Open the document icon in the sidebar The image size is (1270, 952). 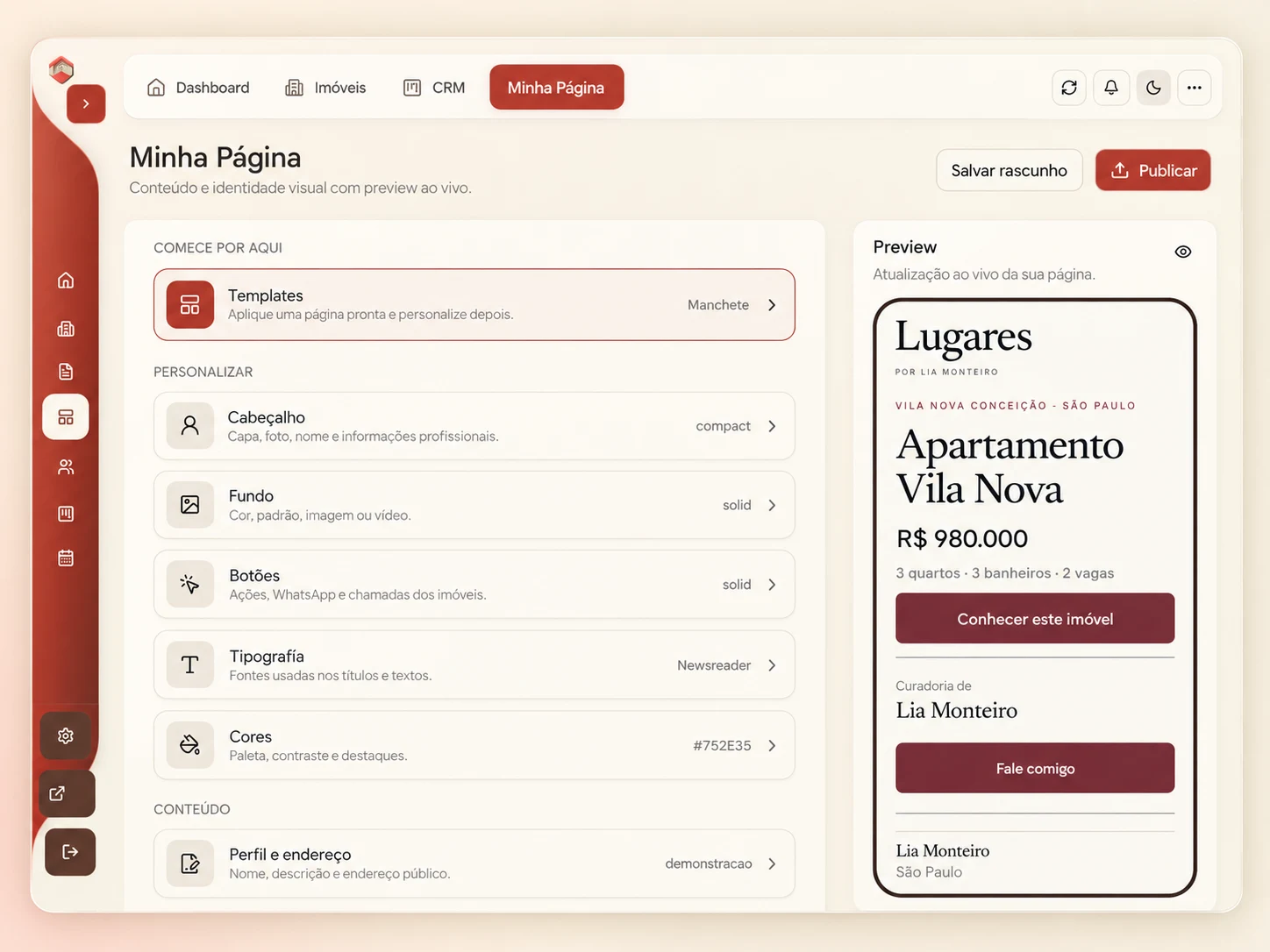point(66,372)
